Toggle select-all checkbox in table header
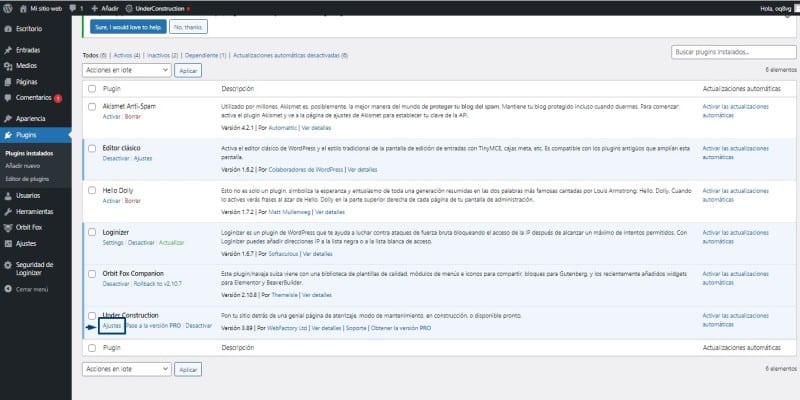Image resolution: width=800 pixels, height=400 pixels. pos(92,89)
